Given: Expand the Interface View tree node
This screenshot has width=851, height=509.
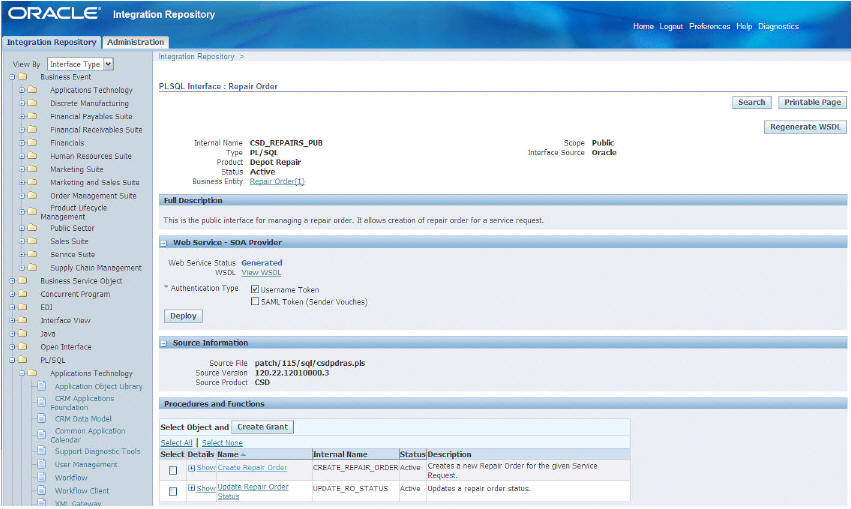Looking at the screenshot, I should (x=12, y=320).
